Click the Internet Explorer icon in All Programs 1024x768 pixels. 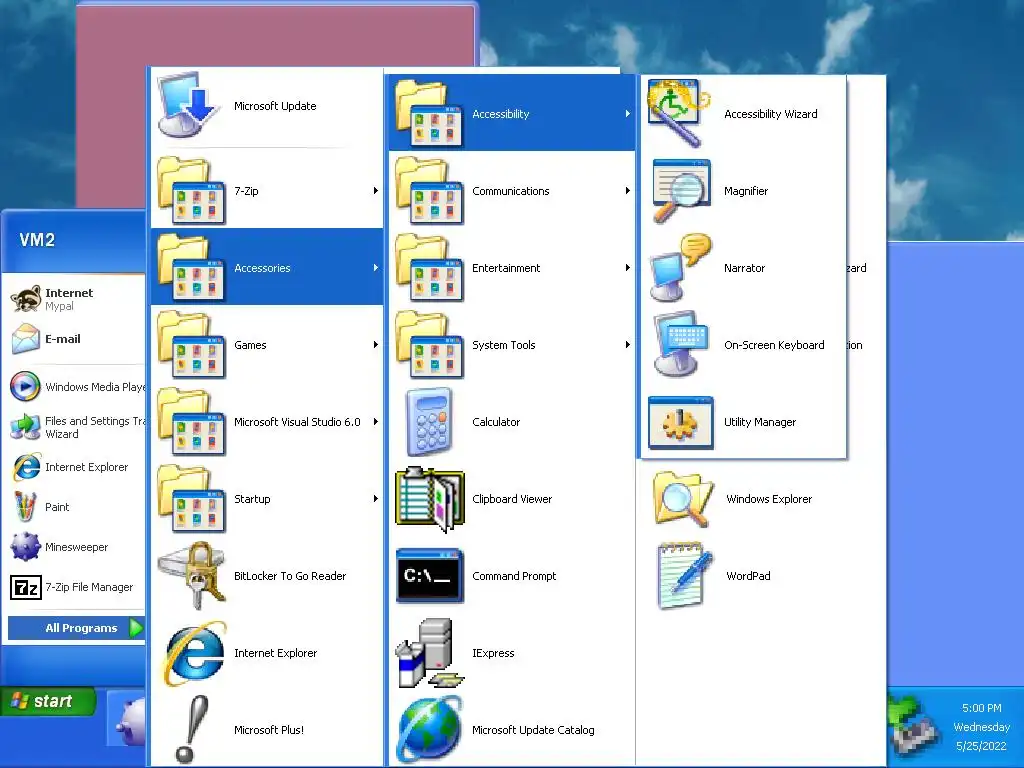pos(193,653)
